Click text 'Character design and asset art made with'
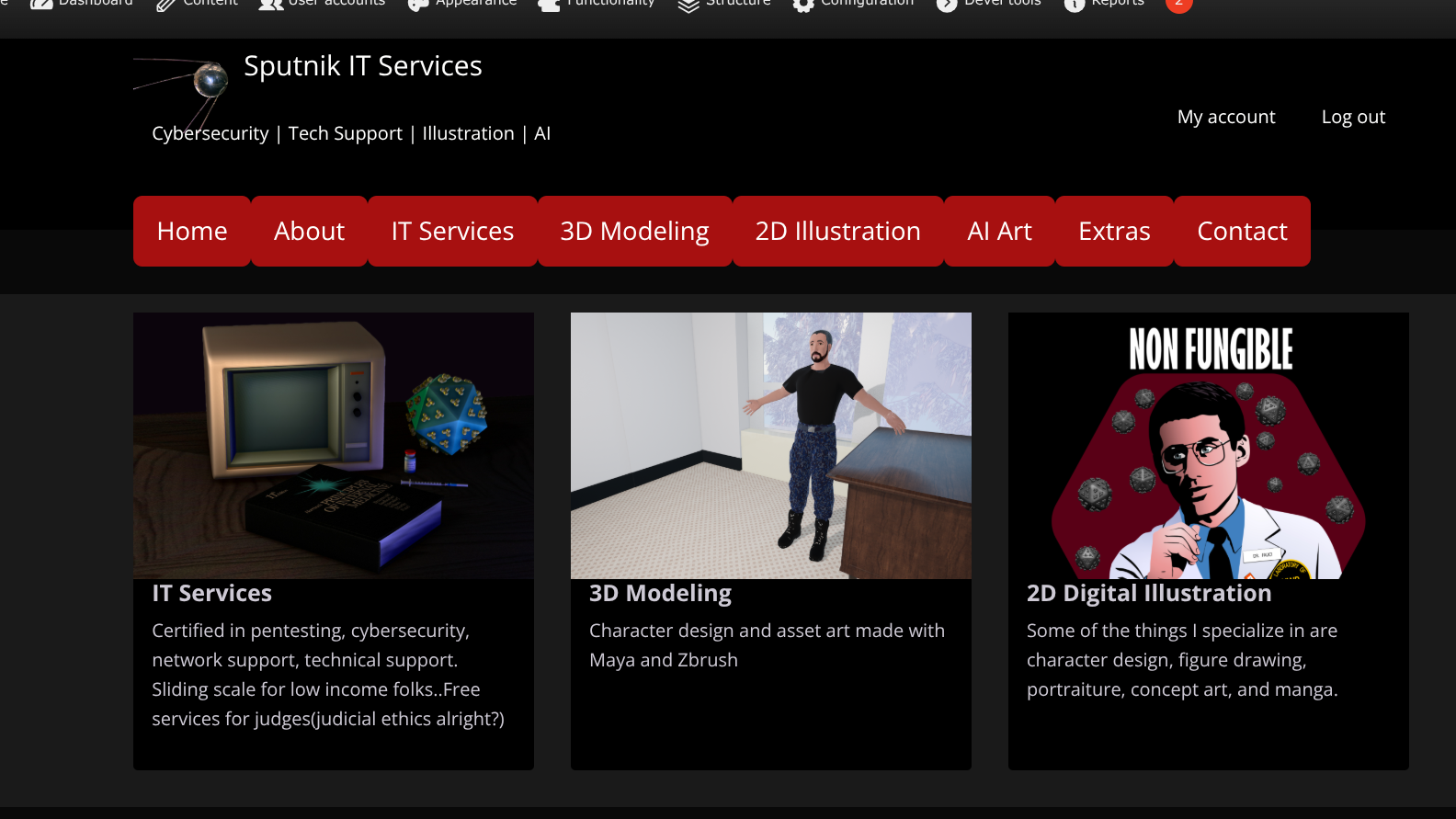1456x819 pixels. pyautogui.click(x=767, y=631)
